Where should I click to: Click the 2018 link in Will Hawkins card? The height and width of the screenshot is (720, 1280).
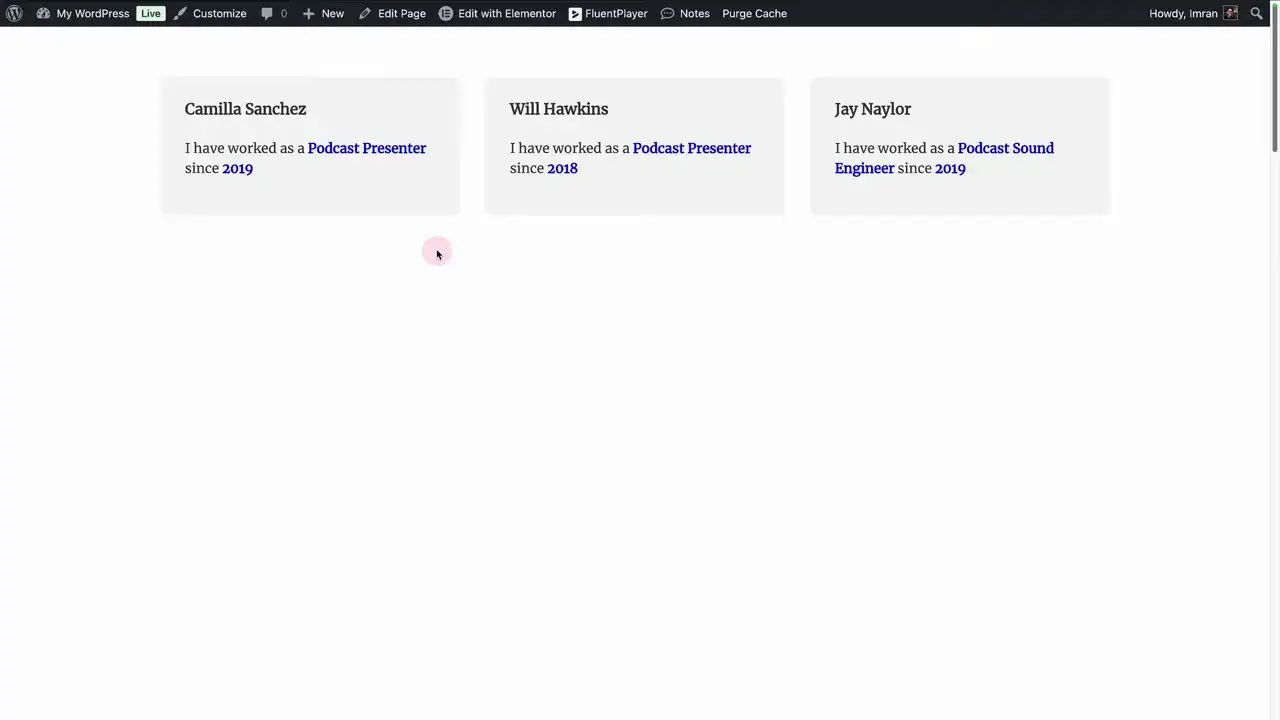click(x=562, y=168)
